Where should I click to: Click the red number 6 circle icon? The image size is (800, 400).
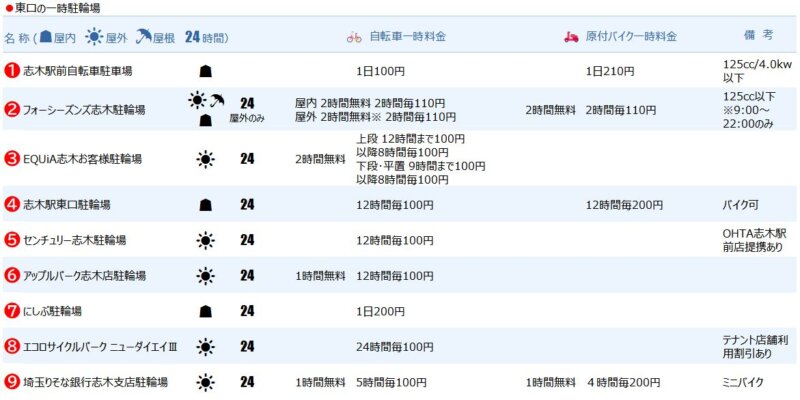12,275
